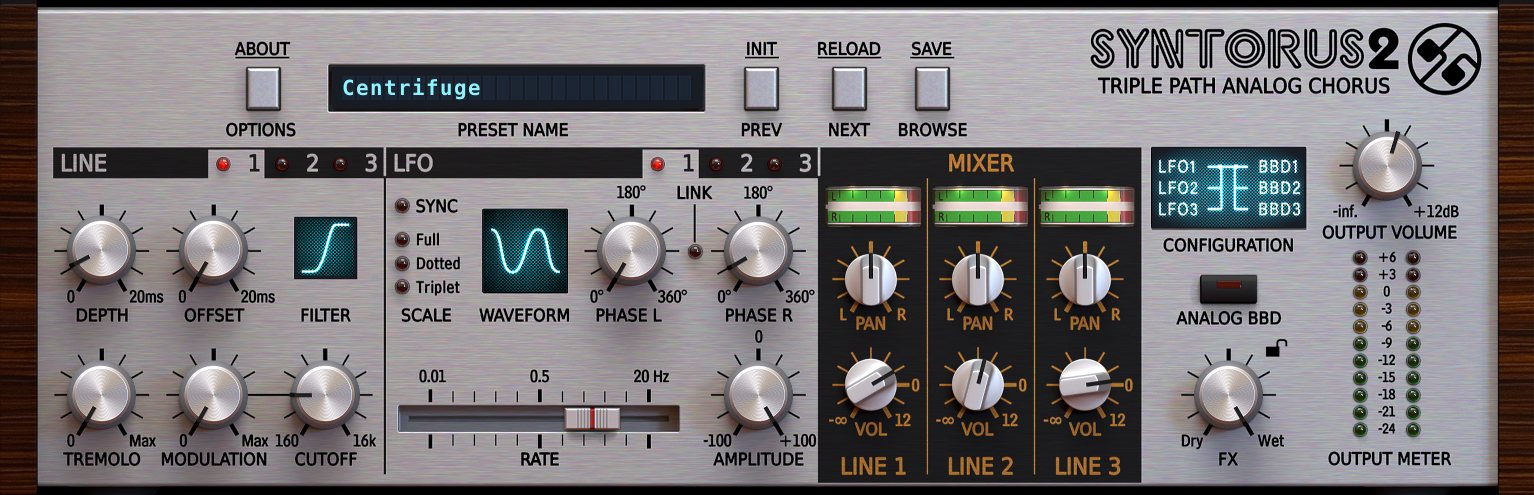Image resolution: width=1534 pixels, height=495 pixels.
Task: Select the Dotted scale option
Action: [x=403, y=264]
